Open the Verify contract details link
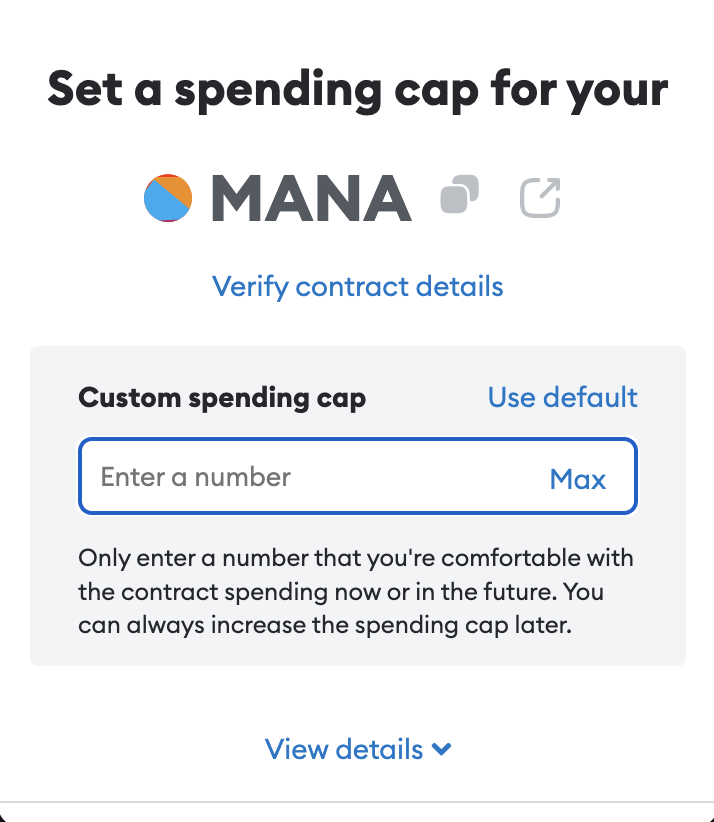714x822 pixels. pyautogui.click(x=357, y=287)
